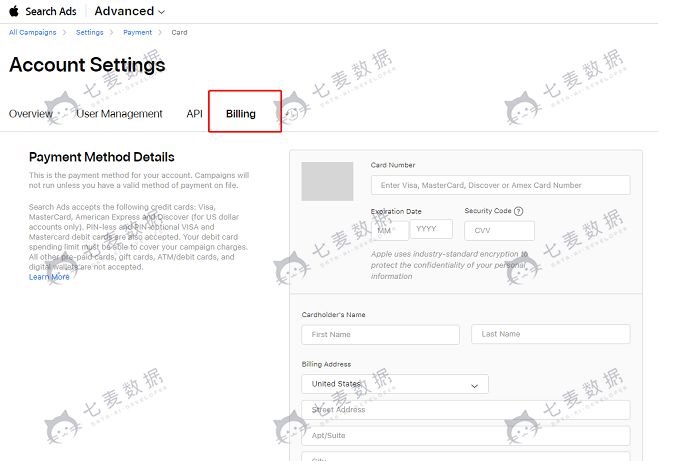
Task: Click the gray card image placeholder
Action: pyautogui.click(x=327, y=181)
